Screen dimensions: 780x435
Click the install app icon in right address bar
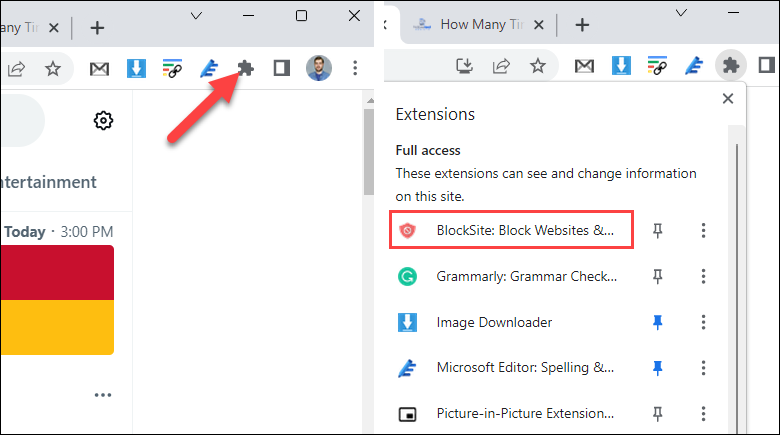click(x=464, y=66)
